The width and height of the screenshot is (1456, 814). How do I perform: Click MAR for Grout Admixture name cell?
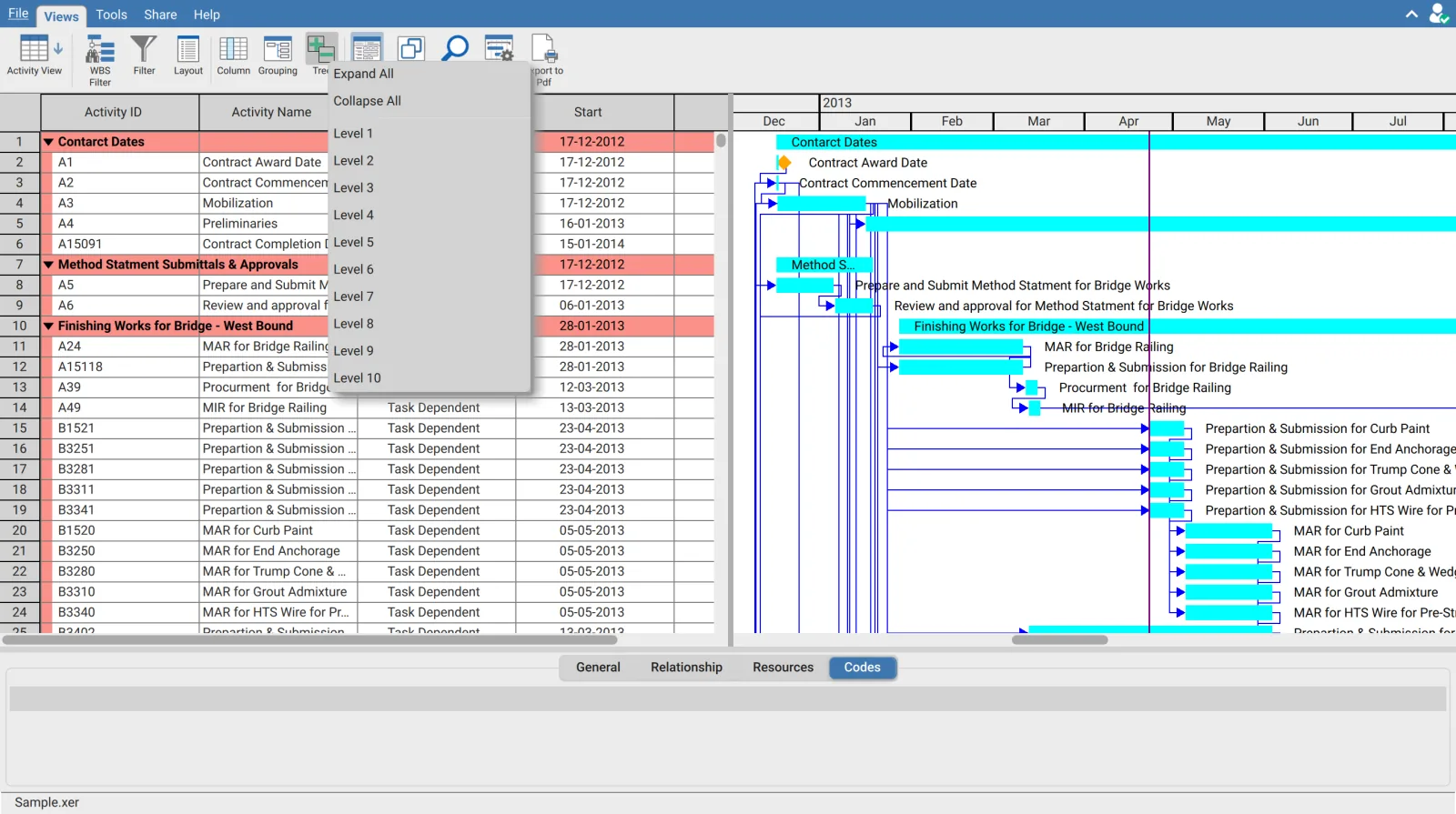pos(278,592)
